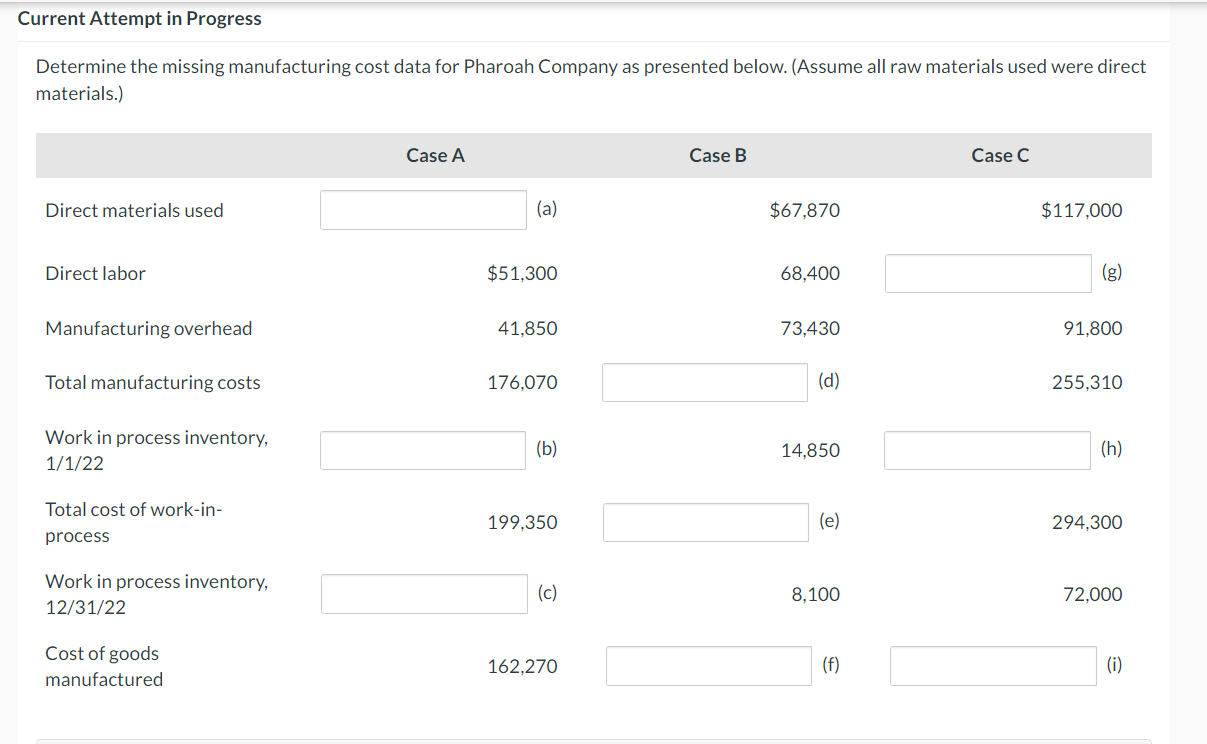Click input field (c) for Work in process 12/31/22 Case A
The height and width of the screenshot is (744, 1207).
coord(422,594)
